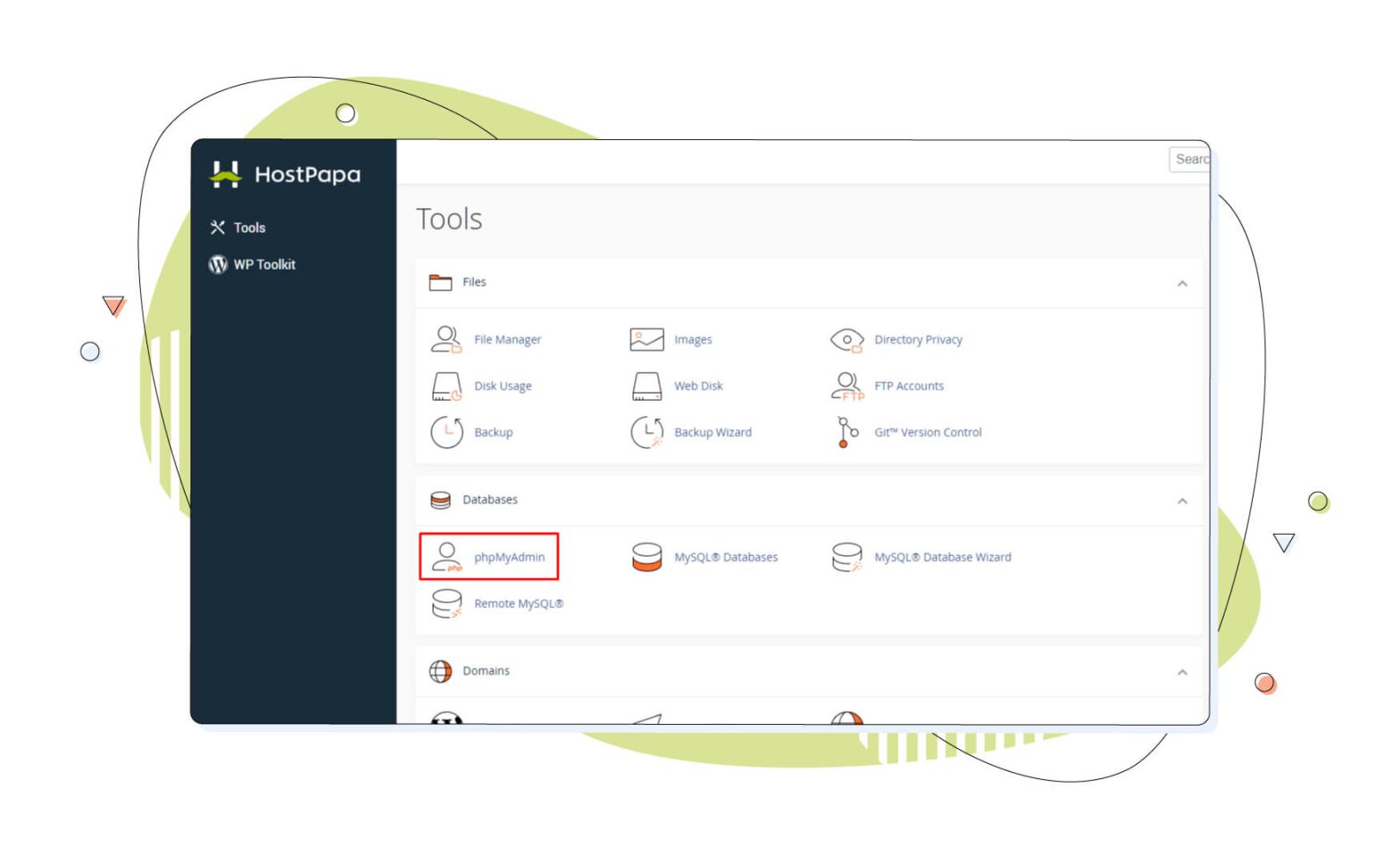Open the Web Disk icon
Viewport: 1400px width, 864px height.
(646, 386)
